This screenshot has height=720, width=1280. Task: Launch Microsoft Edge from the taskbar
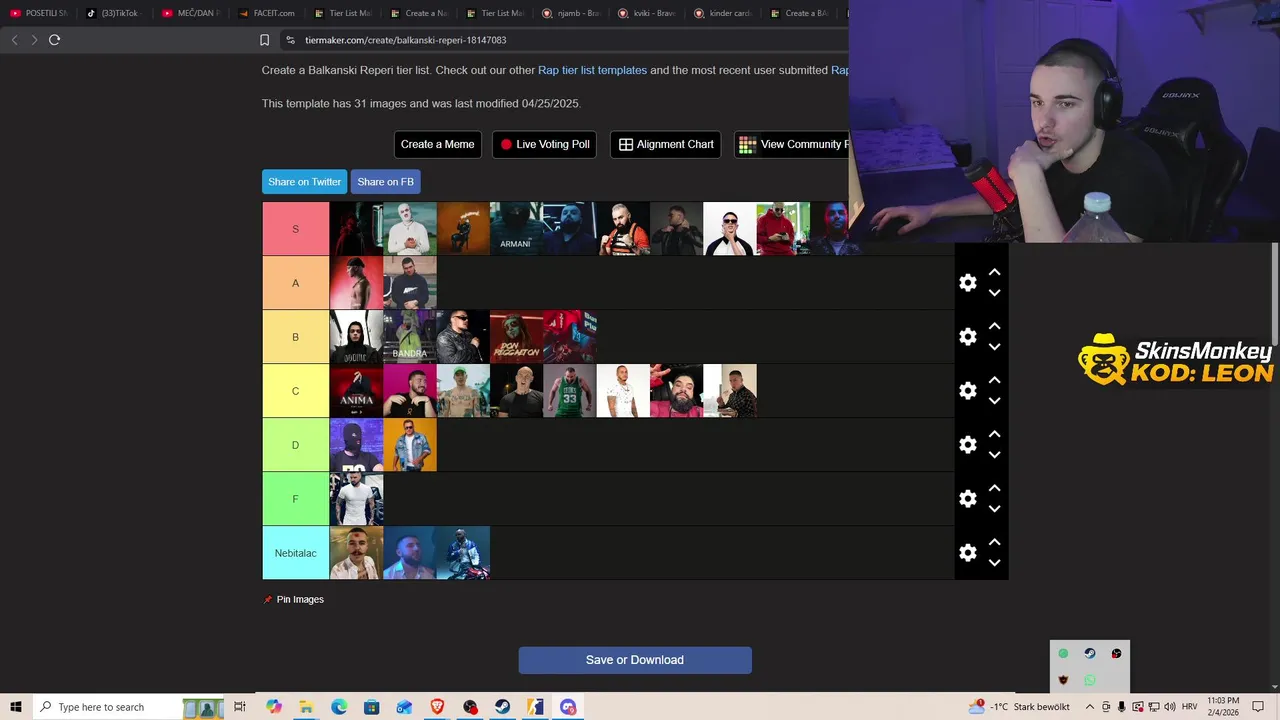click(339, 707)
